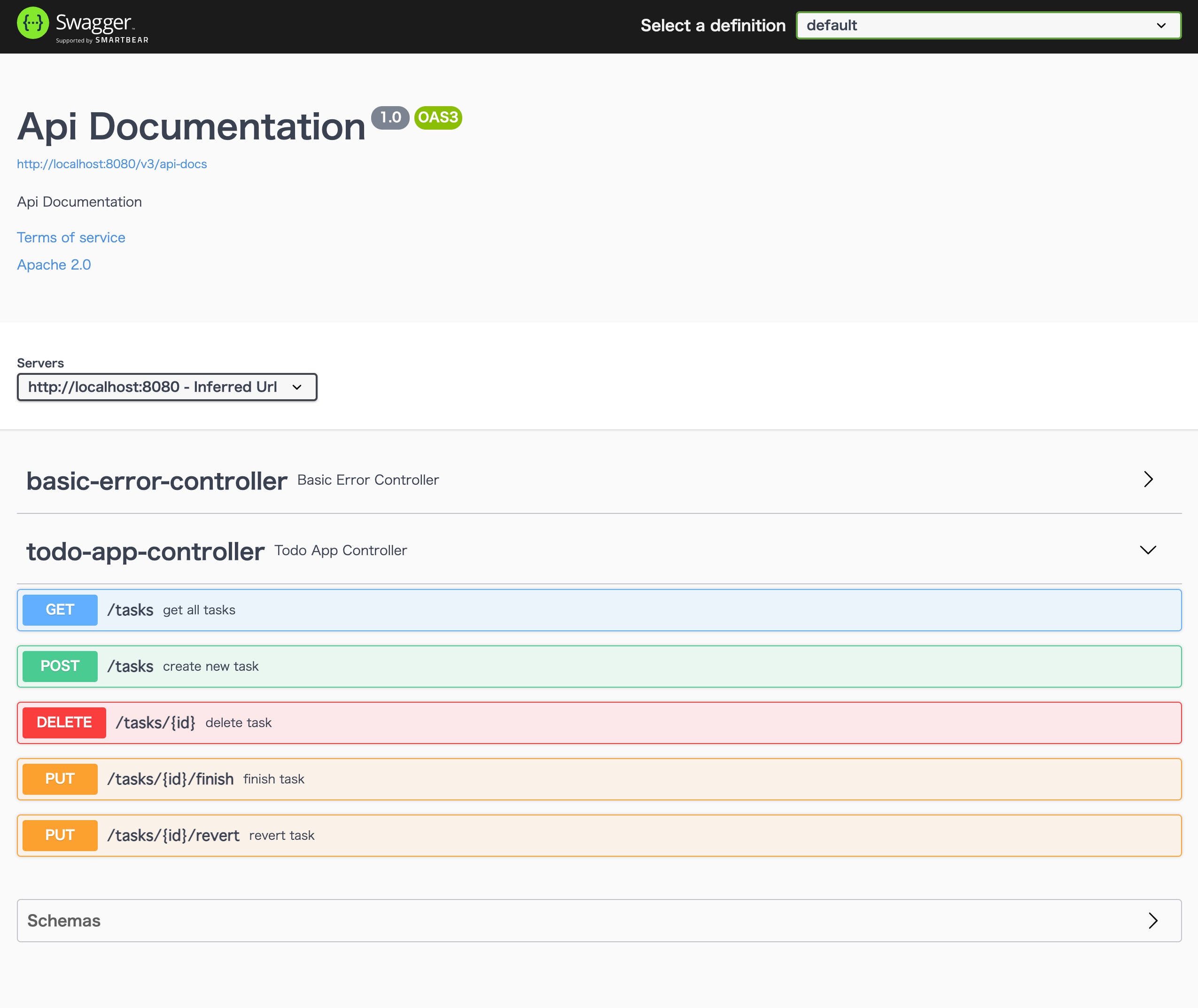This screenshot has height=1008, width=1198.
Task: Expand the GET /tasks operation
Action: (x=599, y=610)
